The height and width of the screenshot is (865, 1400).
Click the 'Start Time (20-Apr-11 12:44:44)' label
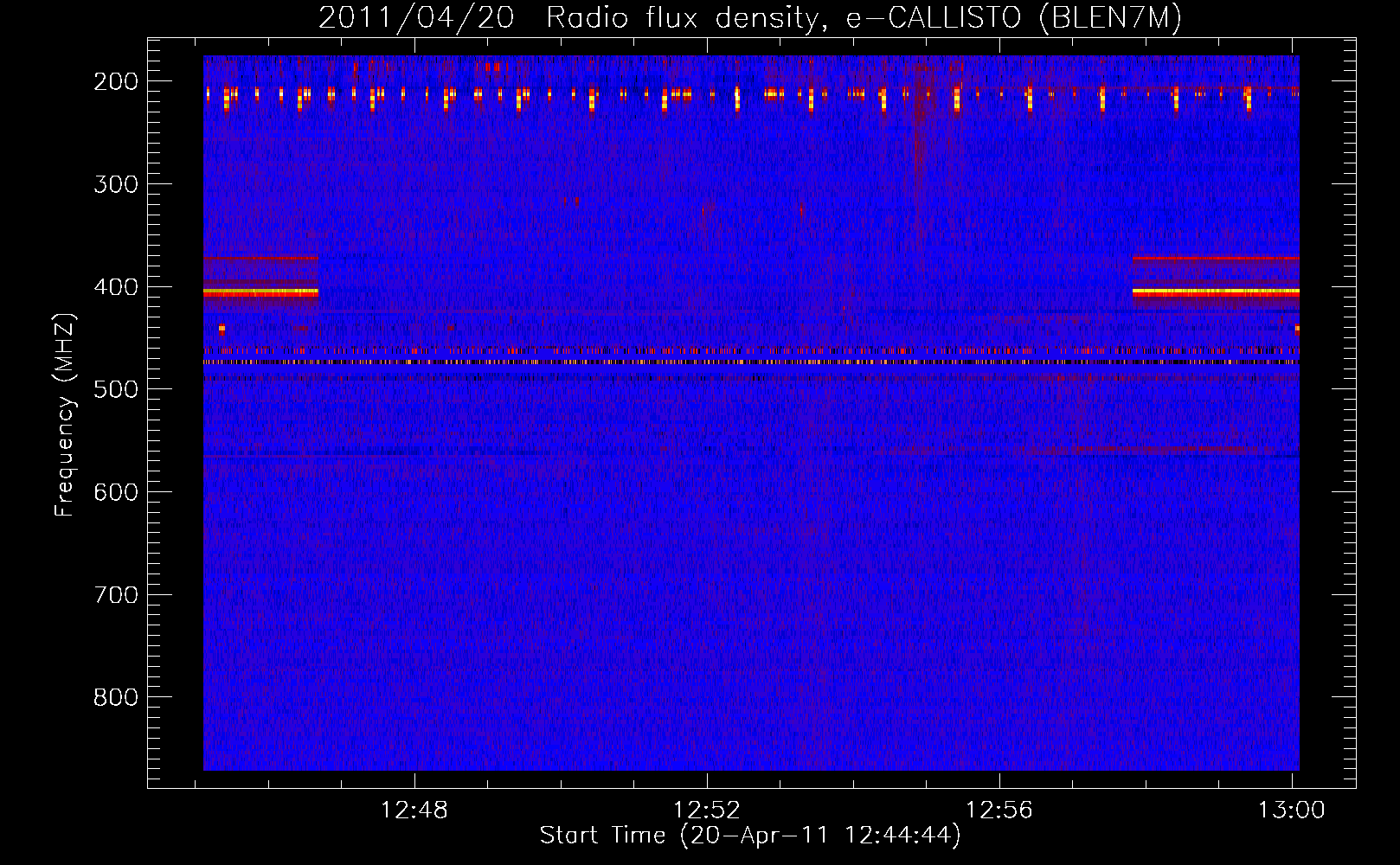point(750,836)
